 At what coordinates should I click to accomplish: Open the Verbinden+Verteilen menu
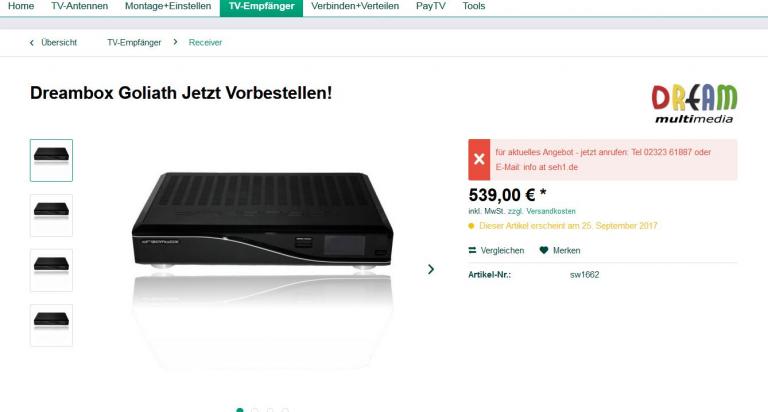click(355, 6)
